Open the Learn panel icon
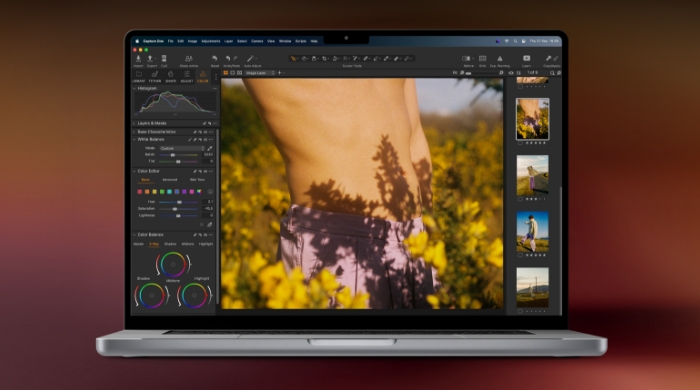700x390 pixels. point(527,58)
